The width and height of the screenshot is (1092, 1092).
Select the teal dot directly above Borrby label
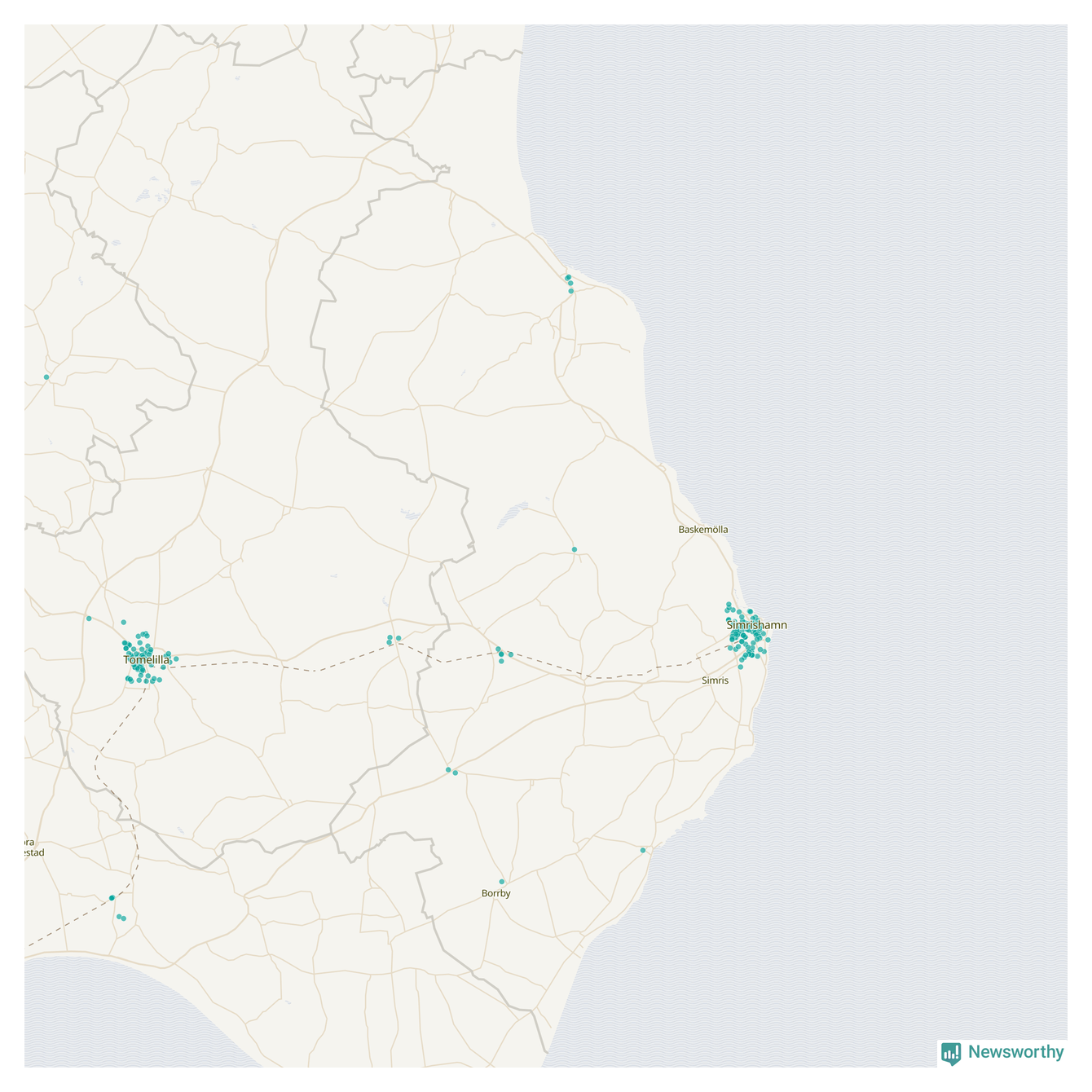(x=502, y=882)
